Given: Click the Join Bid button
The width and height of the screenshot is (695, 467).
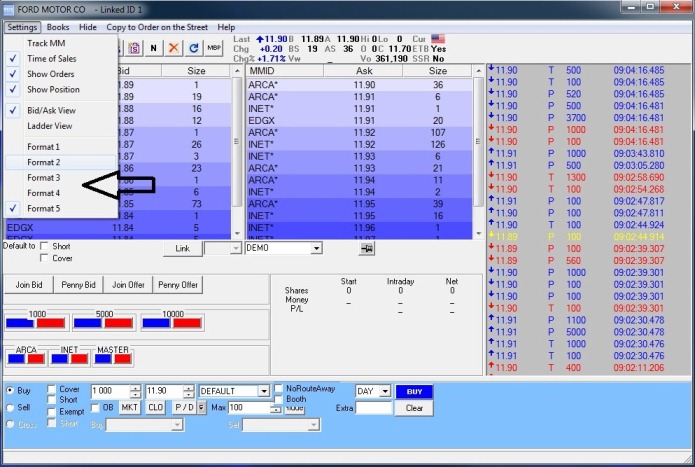Looking at the screenshot, I should (29, 285).
